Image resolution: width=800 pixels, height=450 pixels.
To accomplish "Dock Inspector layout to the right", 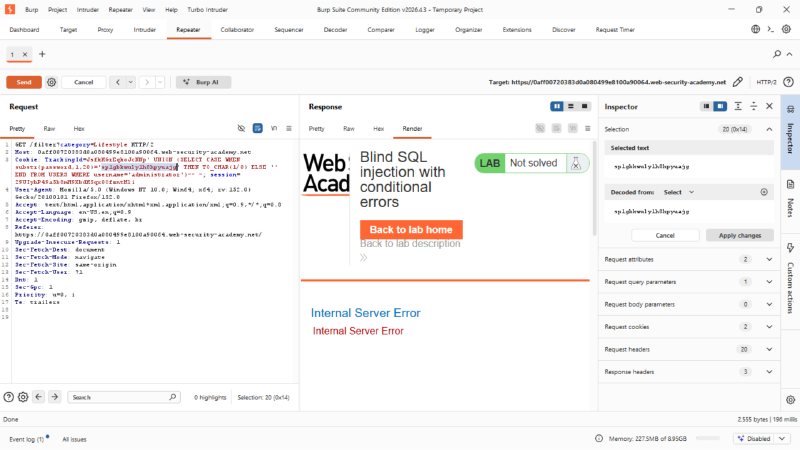I will pyautogui.click(x=720, y=106).
